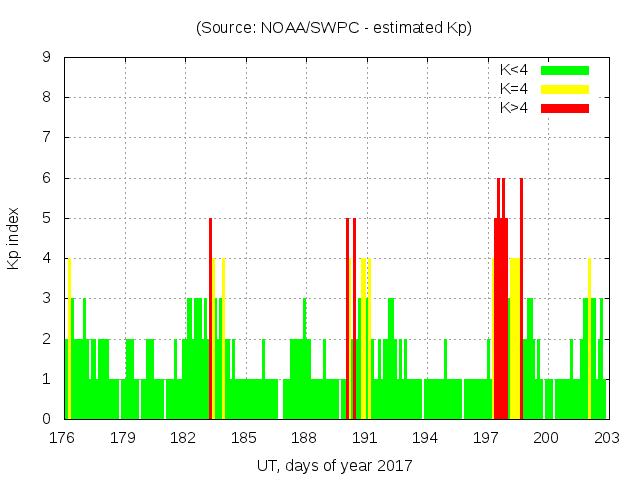Click the 'Kp index' y-axis label
Viewport: 640px width, 480px height.
click(x=14, y=239)
